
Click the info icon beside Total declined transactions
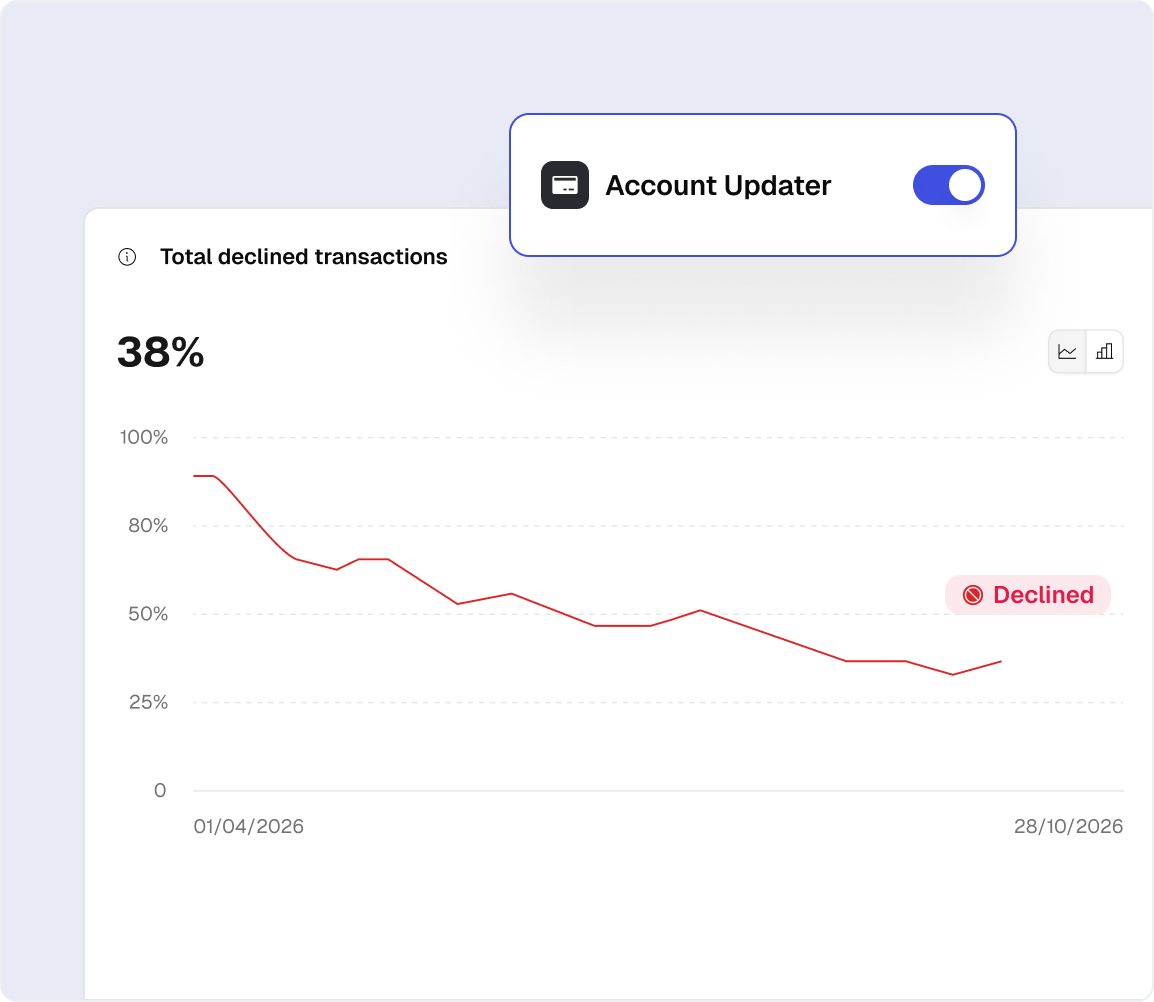(127, 257)
